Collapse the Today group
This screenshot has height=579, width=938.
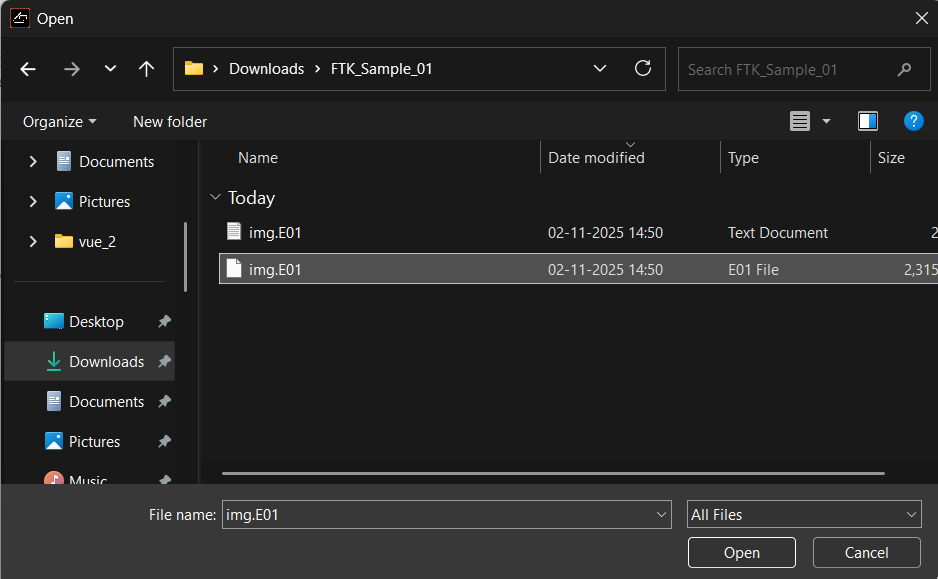coord(215,197)
